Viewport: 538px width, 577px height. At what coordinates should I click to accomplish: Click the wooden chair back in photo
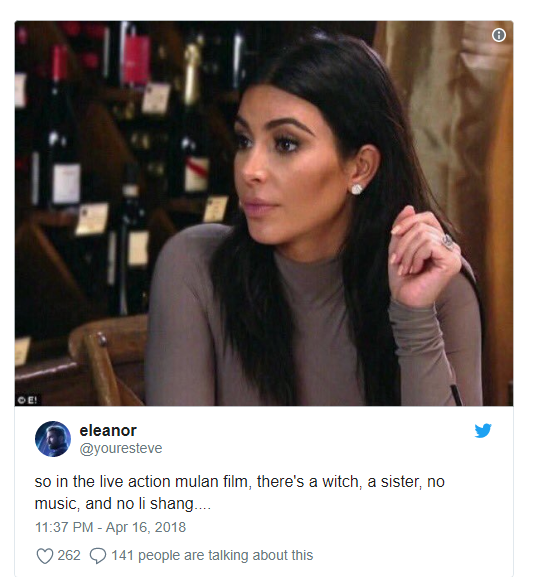tap(107, 361)
